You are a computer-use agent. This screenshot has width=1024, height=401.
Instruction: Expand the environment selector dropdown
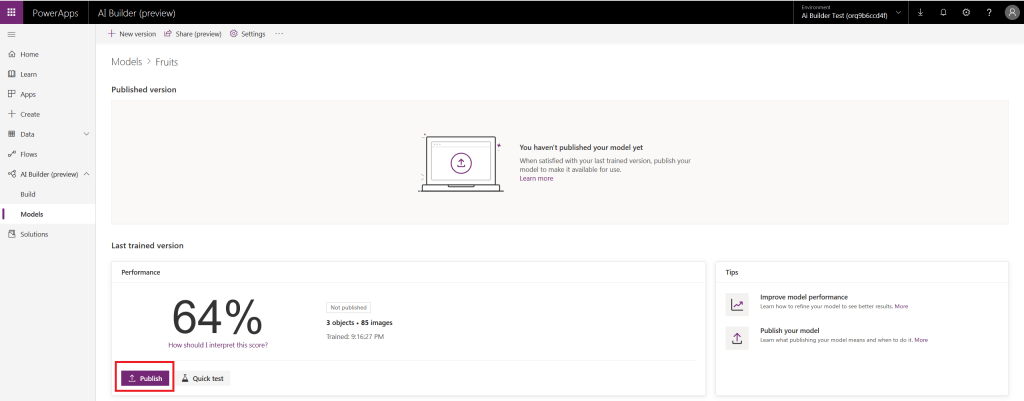point(898,12)
